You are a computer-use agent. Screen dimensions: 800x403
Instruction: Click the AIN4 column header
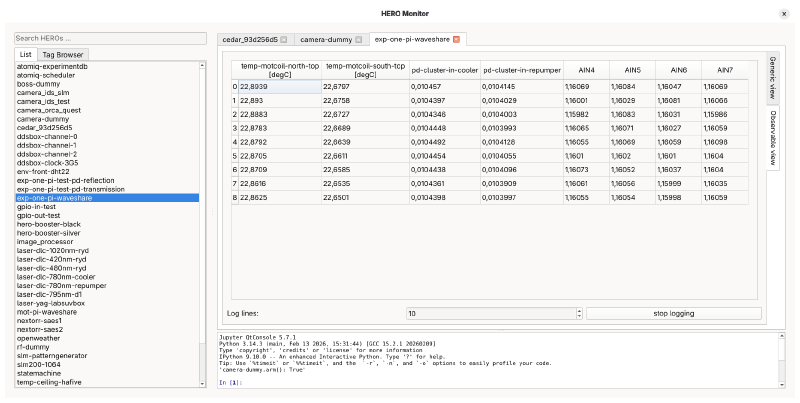(x=586, y=70)
